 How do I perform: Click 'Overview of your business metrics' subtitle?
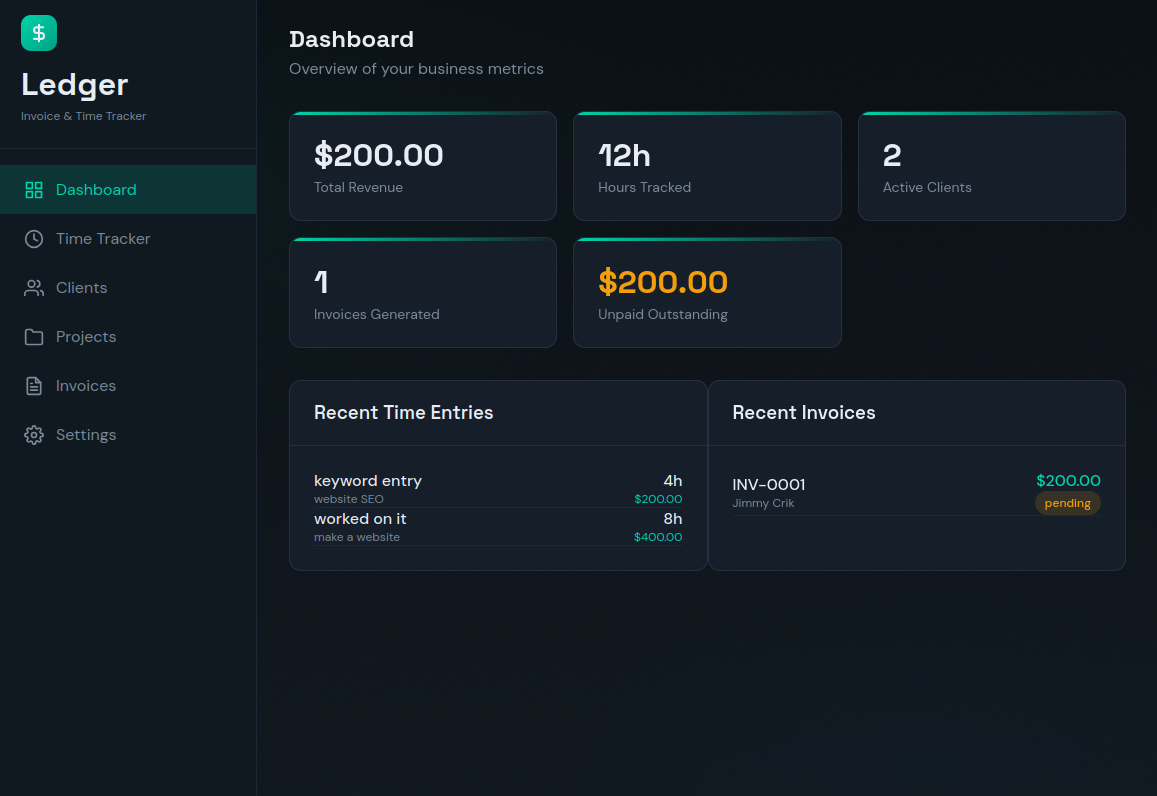point(416,69)
